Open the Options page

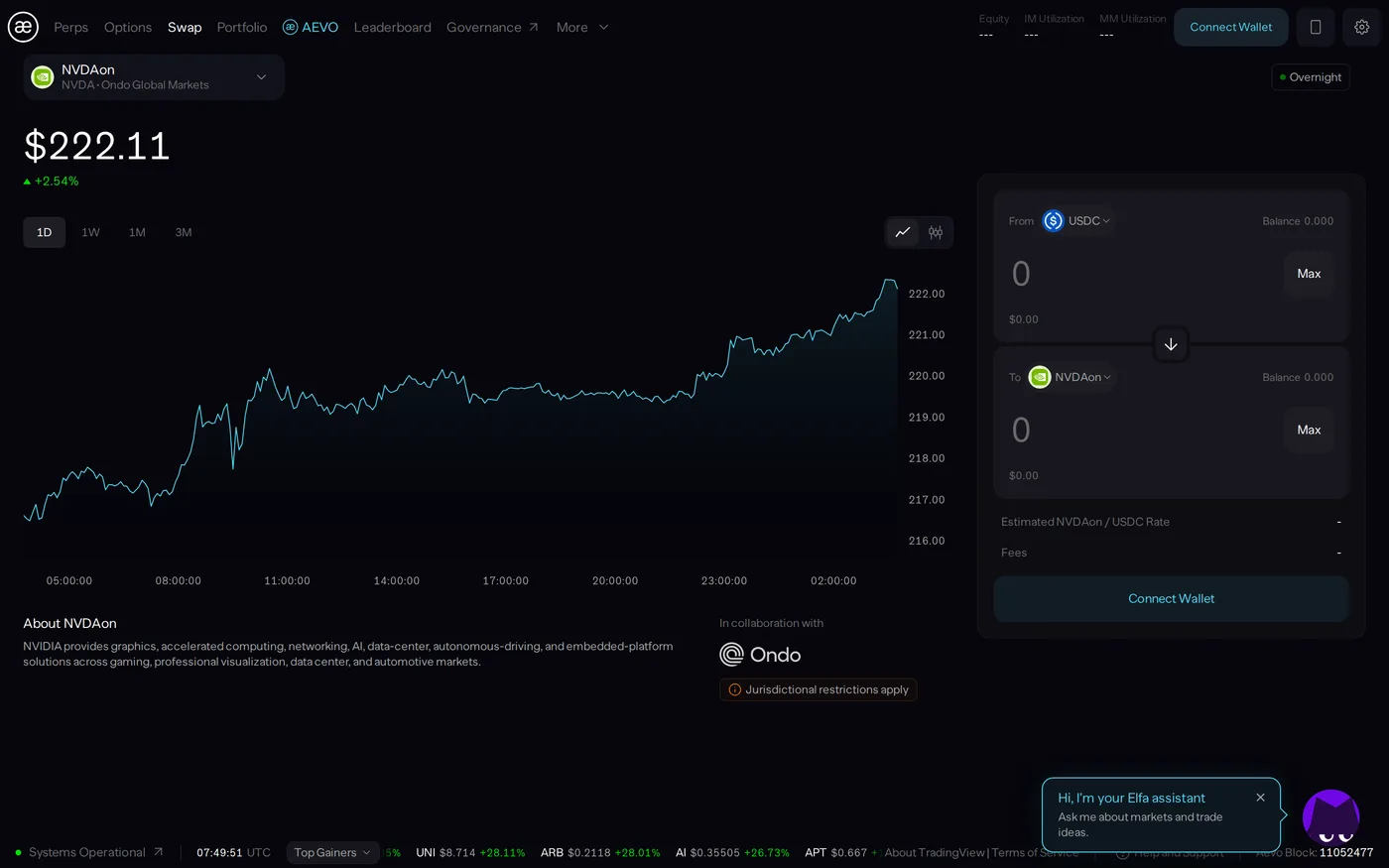[128, 27]
